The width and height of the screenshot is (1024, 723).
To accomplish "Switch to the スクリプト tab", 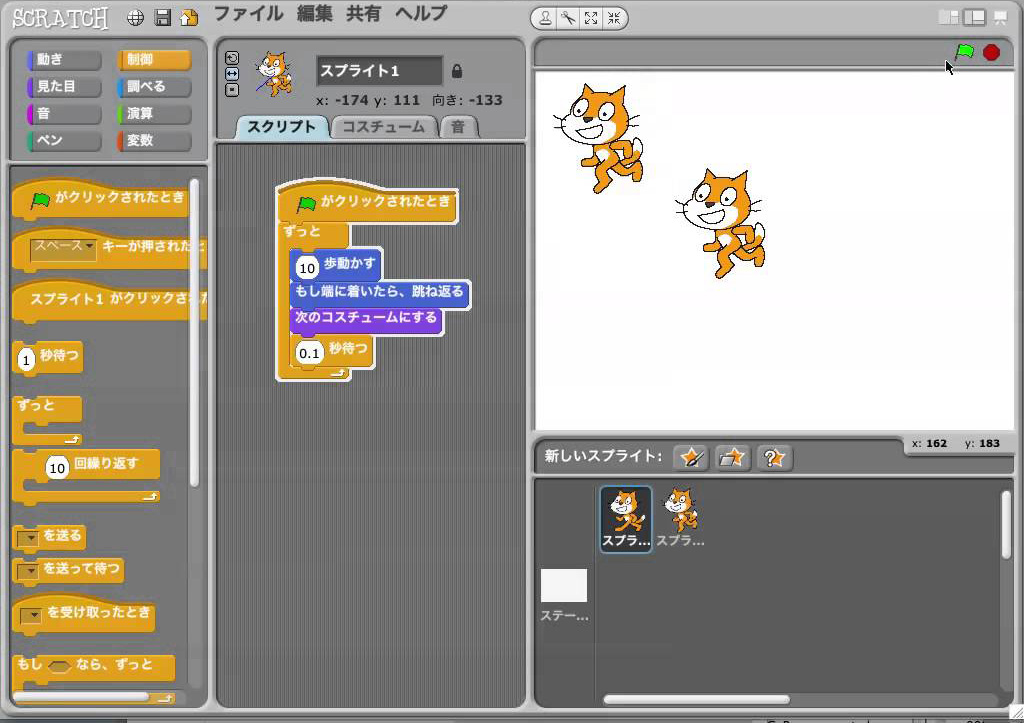I will pyautogui.click(x=281, y=127).
